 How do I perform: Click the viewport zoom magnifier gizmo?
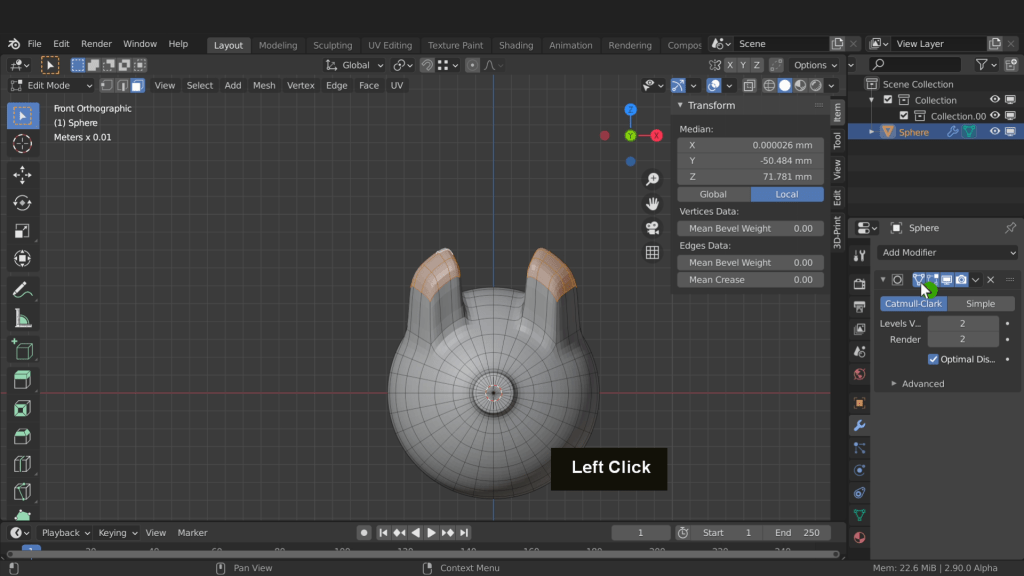(652, 179)
